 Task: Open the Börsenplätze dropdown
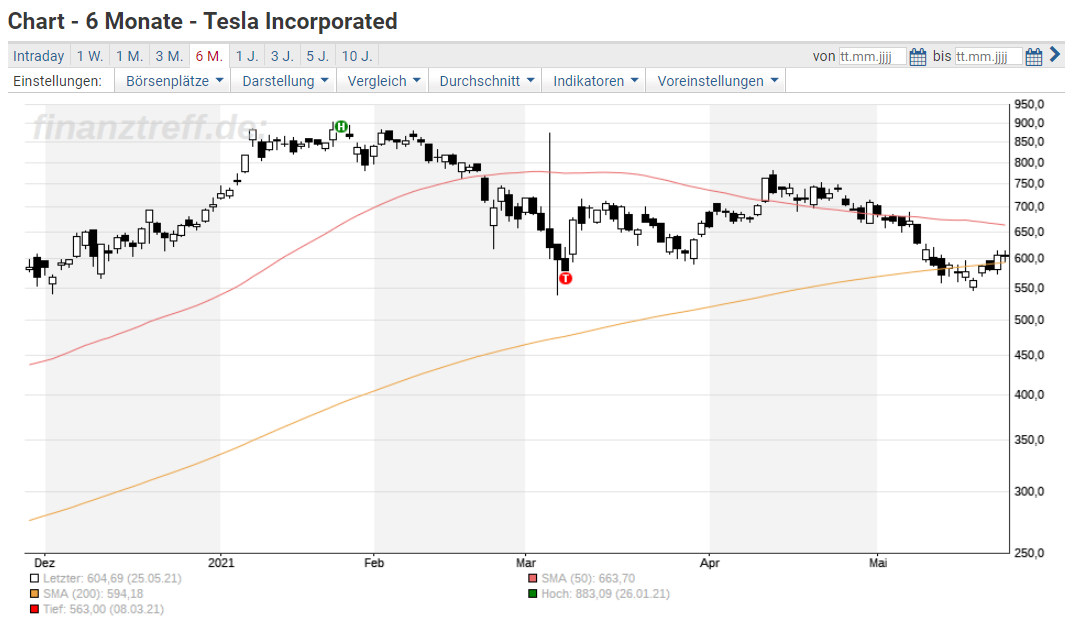click(x=174, y=81)
